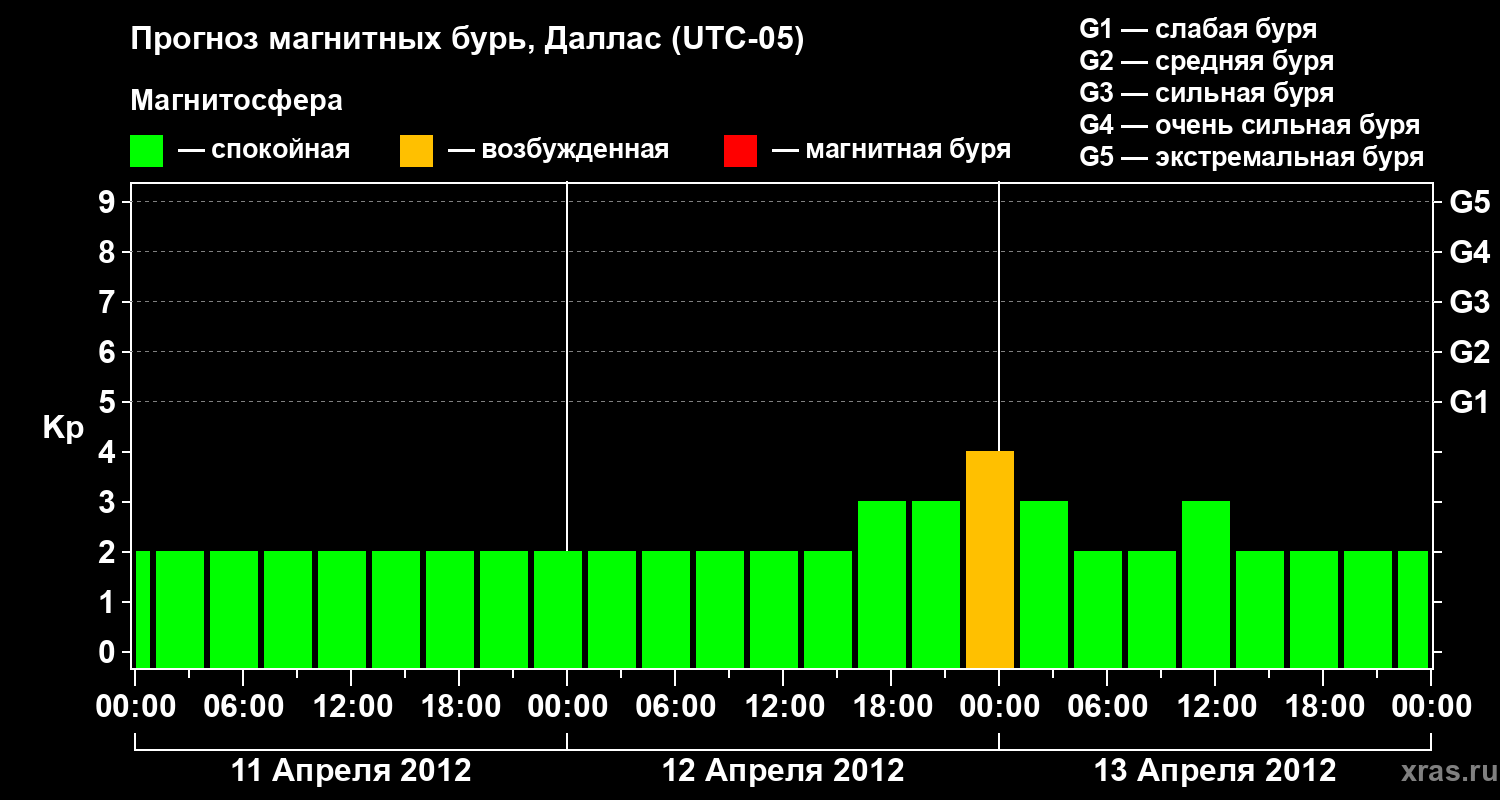This screenshot has height=800, width=1500.
Task: Click the green 'спокойная' legend swatch
Action: [146, 151]
